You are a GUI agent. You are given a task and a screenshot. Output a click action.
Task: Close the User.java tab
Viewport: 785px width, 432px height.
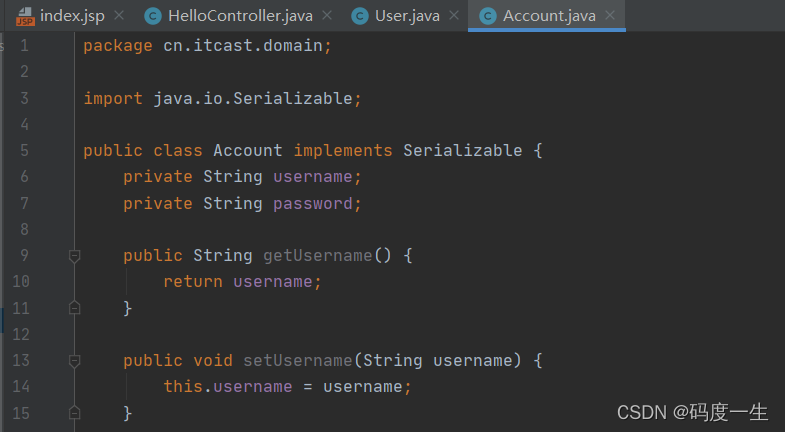(454, 16)
